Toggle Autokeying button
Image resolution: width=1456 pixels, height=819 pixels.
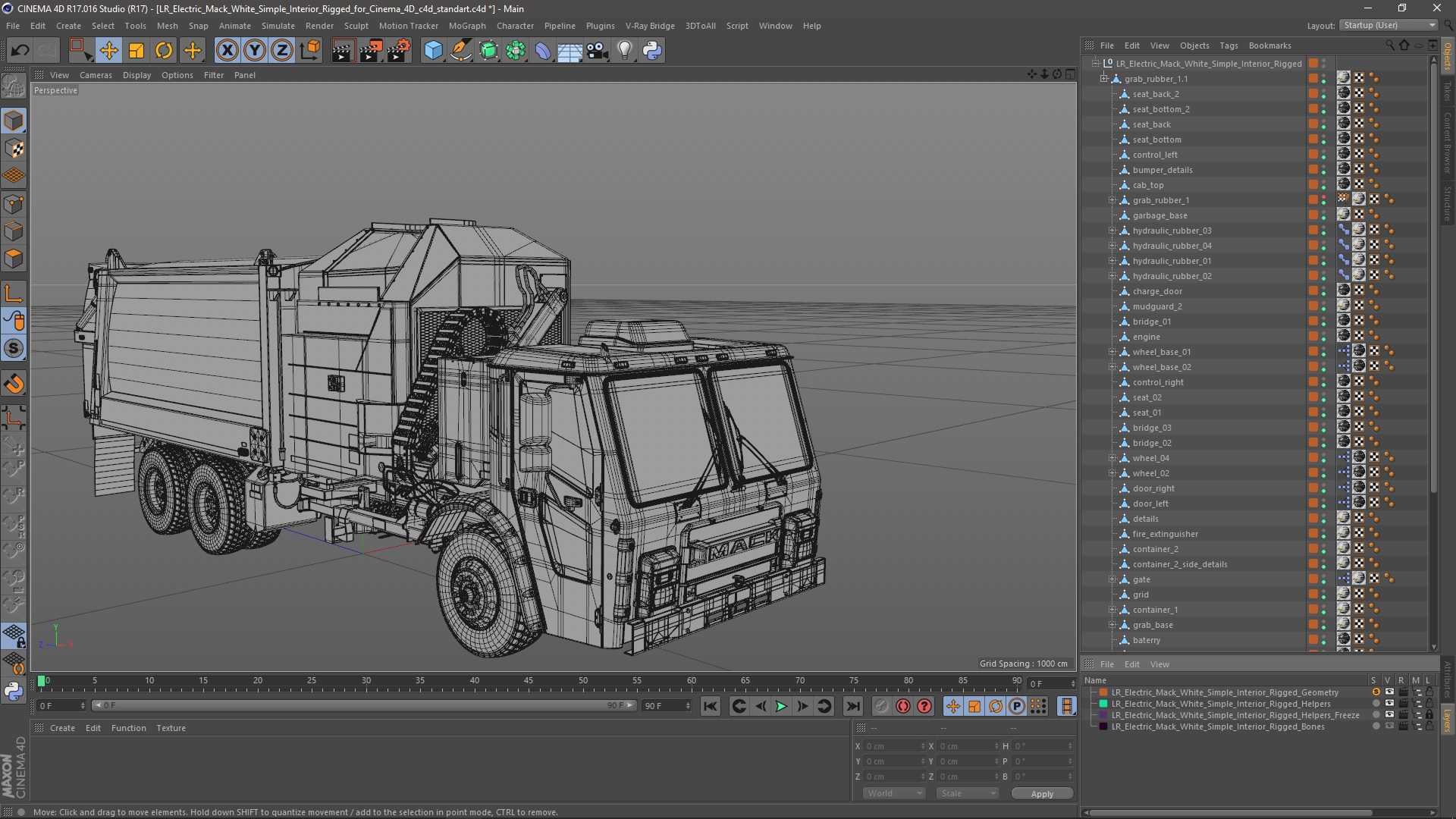click(x=902, y=706)
